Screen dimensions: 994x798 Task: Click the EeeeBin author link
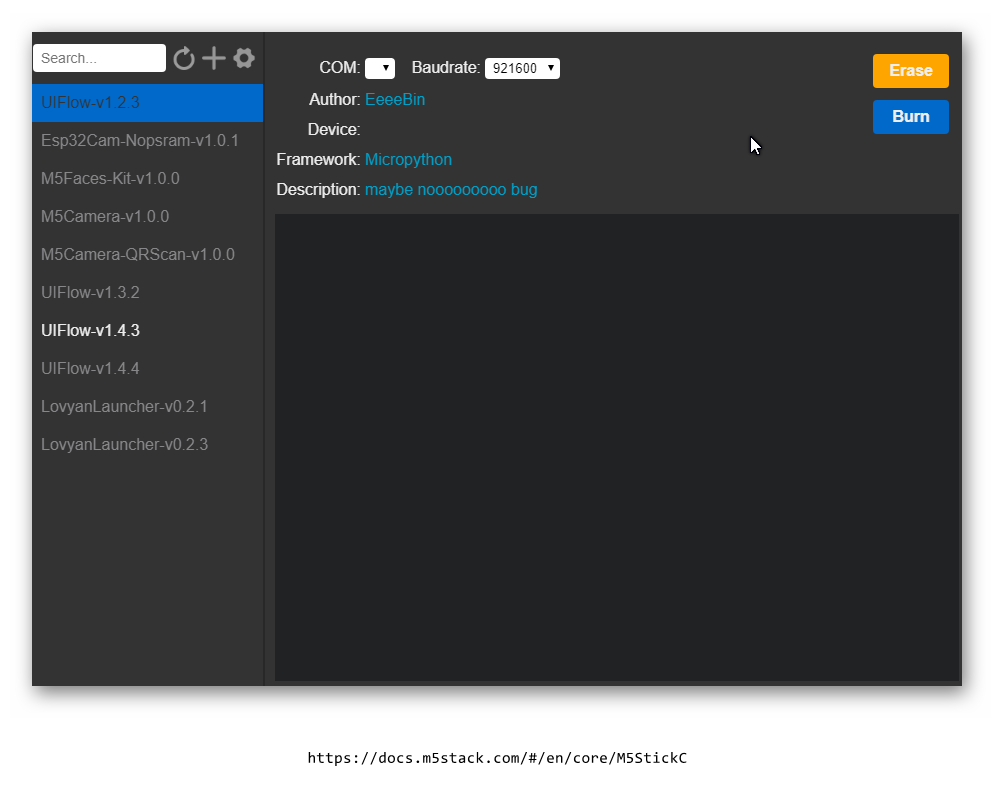point(395,100)
